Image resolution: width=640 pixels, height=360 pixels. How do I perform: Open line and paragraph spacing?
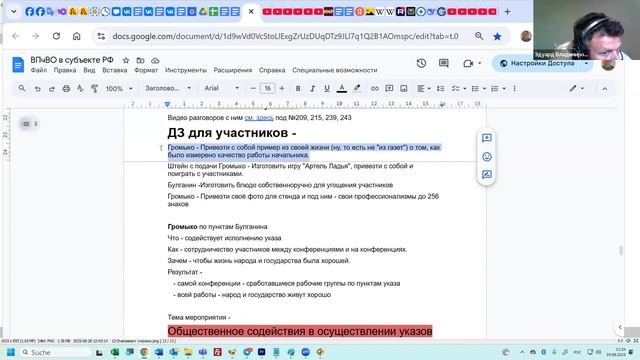click(x=440, y=89)
